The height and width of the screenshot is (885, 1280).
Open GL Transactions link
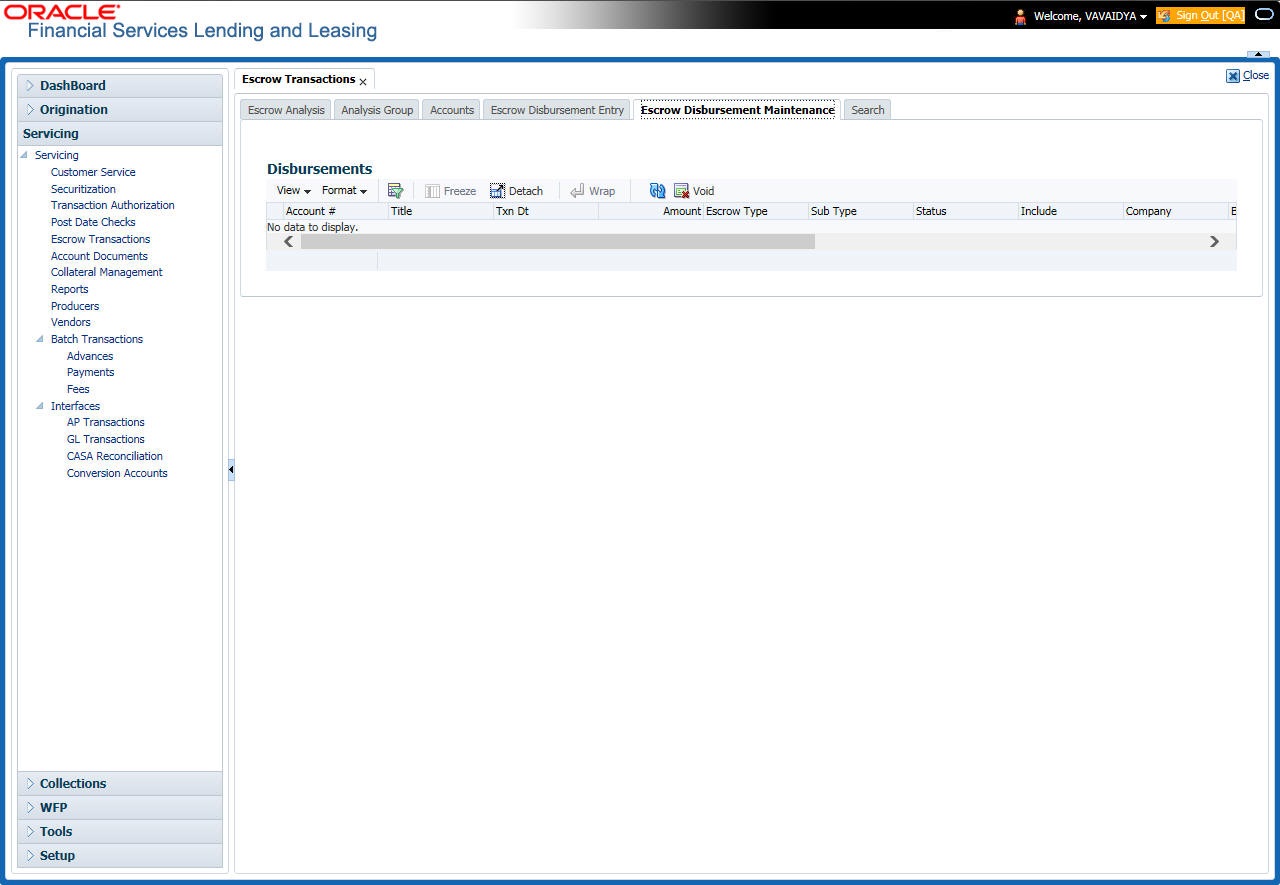106,439
